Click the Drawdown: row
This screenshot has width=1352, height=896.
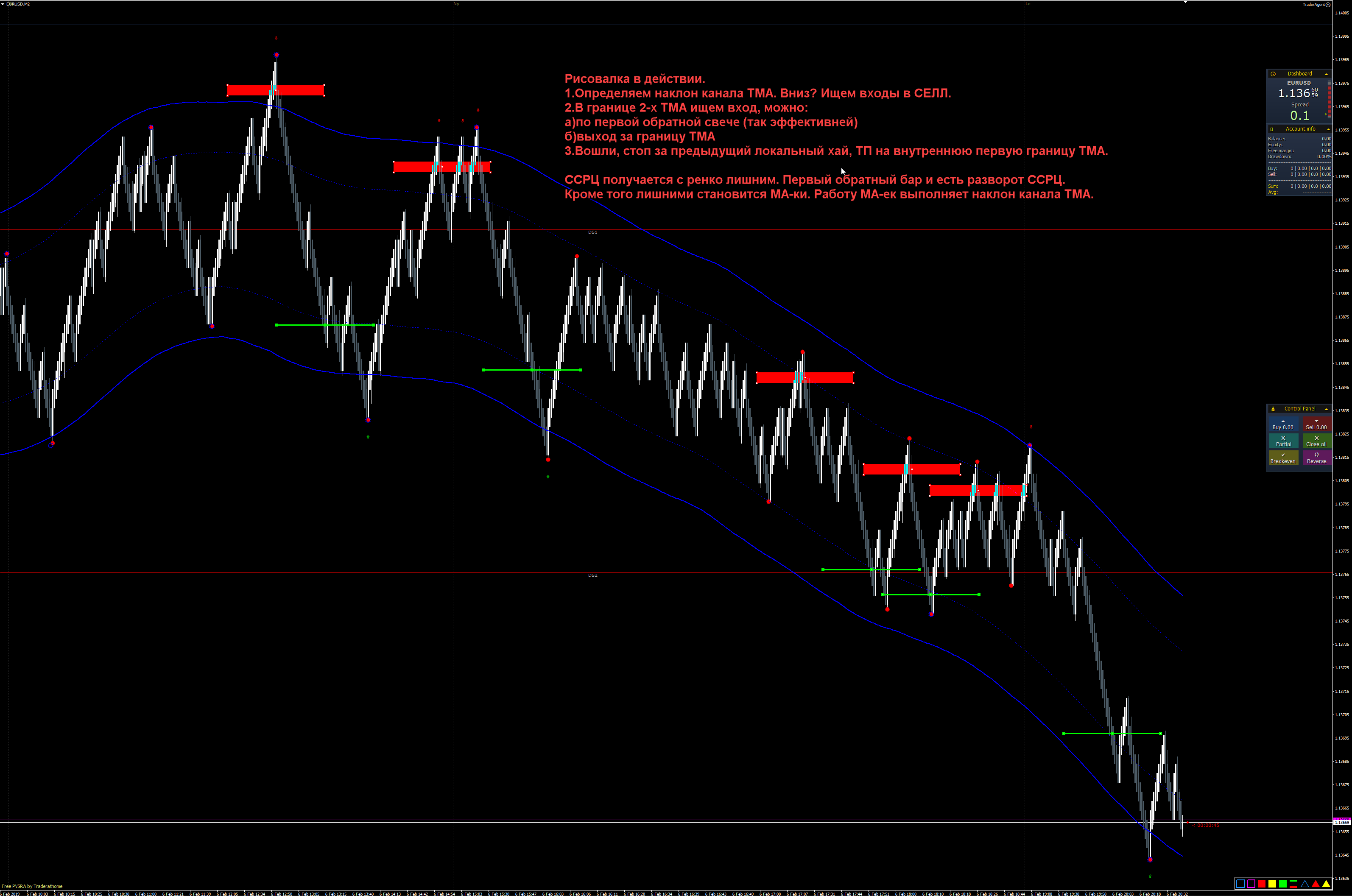(1299, 156)
